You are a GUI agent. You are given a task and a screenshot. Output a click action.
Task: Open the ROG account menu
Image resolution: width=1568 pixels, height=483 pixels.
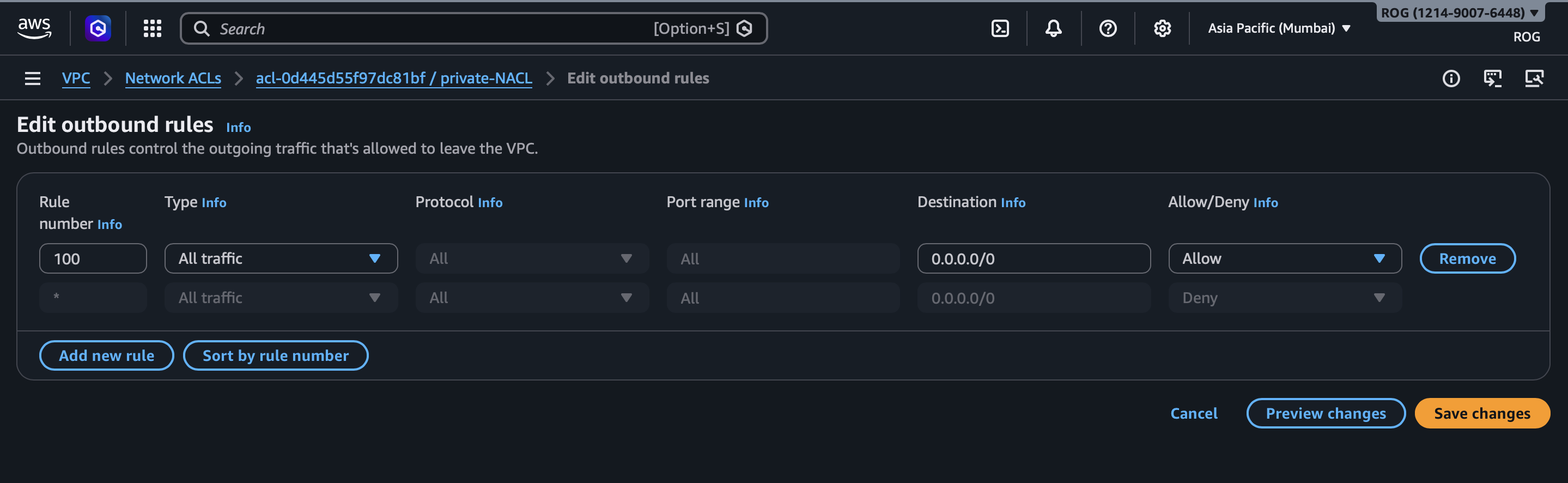pos(1459,13)
